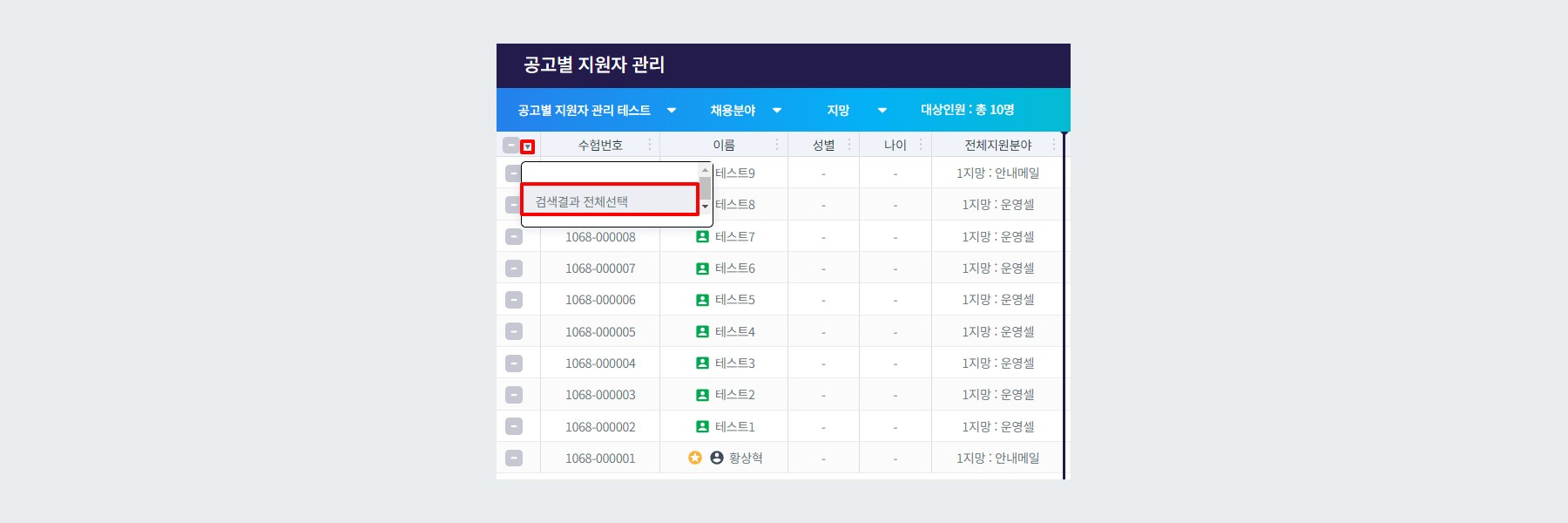This screenshot has height=523, width=1568.
Task: Toggle the checkbox for row 1068-000004
Action: [x=514, y=363]
